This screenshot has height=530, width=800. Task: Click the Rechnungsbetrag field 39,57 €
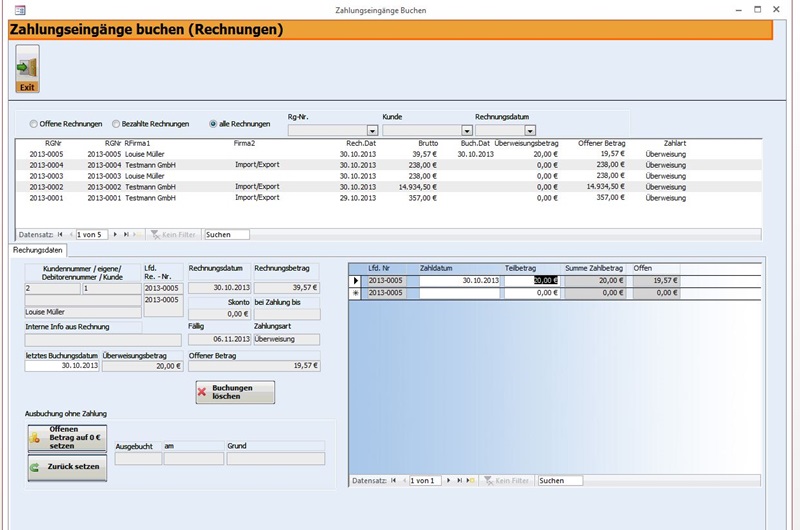point(287,288)
